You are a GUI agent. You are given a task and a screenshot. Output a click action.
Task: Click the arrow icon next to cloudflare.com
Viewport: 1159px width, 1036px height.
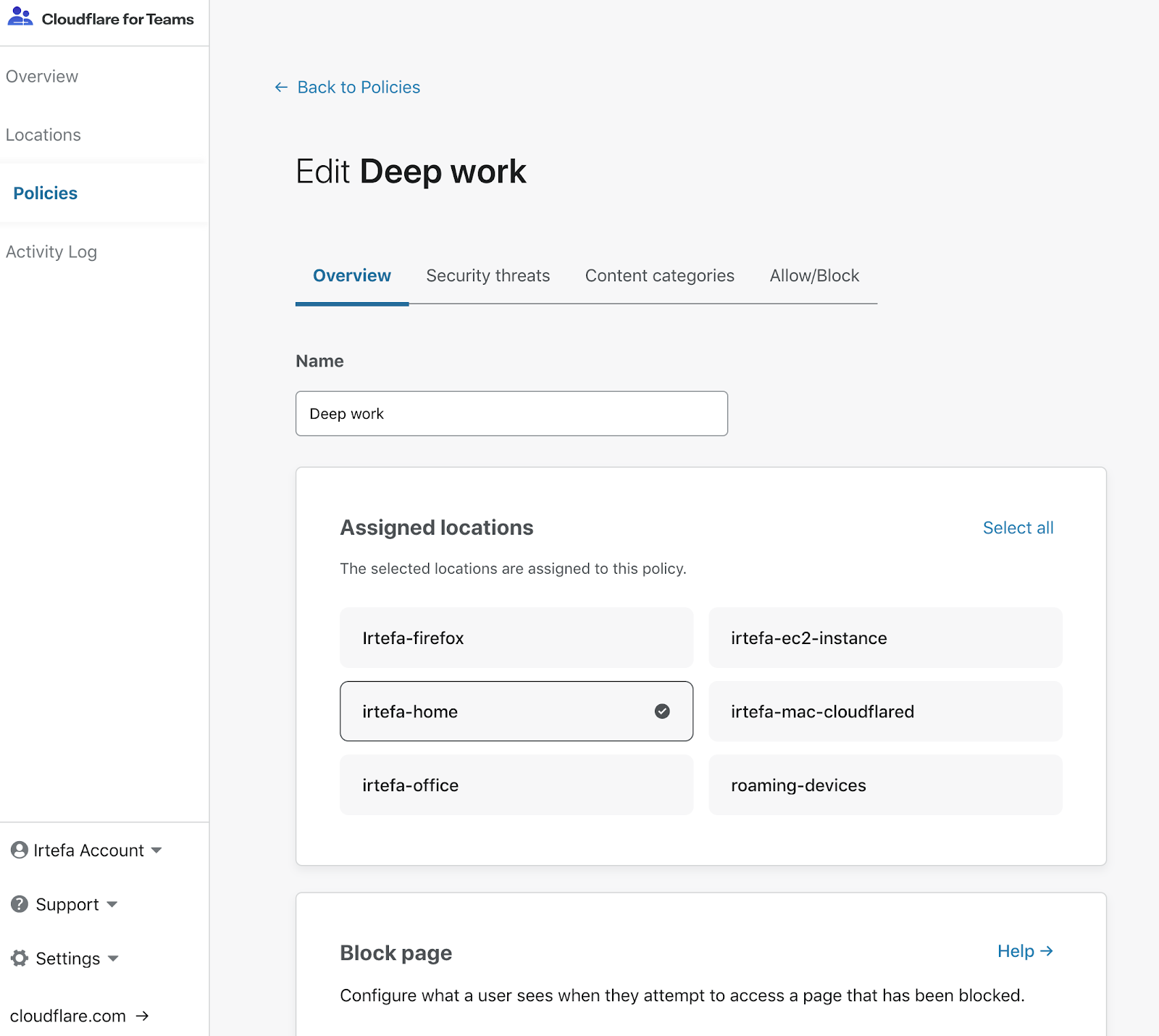click(x=143, y=1016)
